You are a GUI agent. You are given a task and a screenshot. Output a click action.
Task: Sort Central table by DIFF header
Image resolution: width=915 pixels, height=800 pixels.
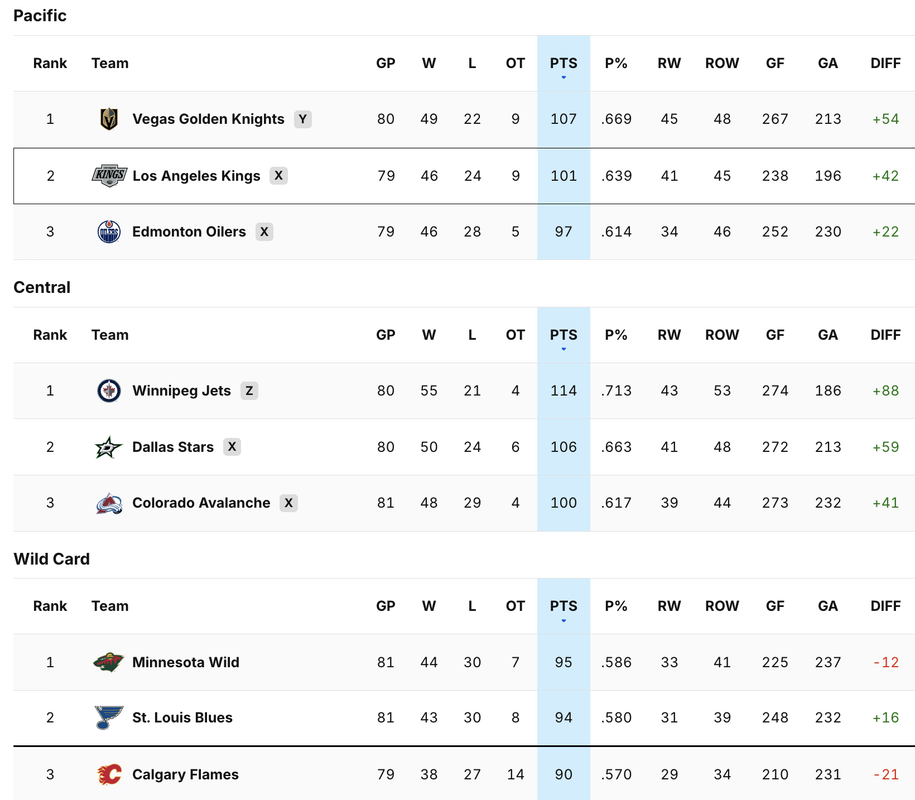pos(885,335)
